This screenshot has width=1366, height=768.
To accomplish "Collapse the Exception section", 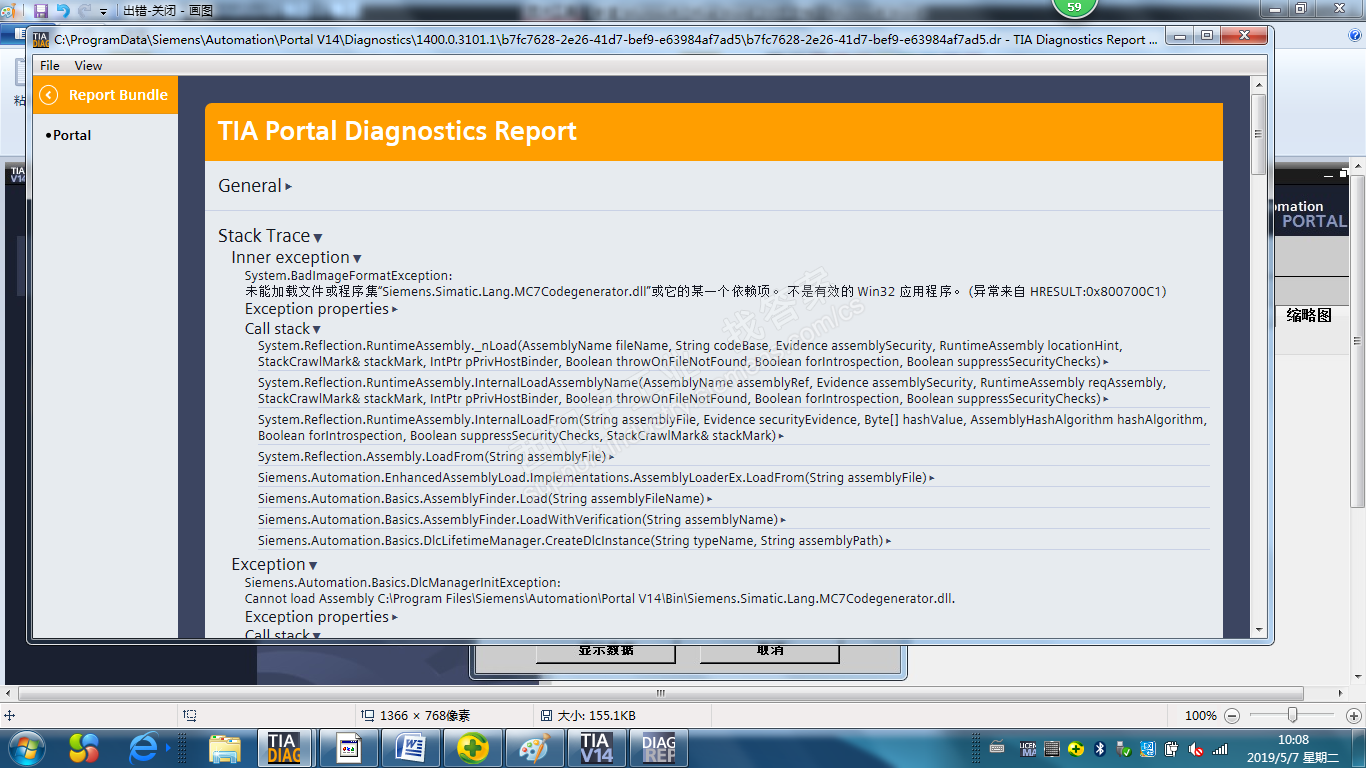I will [x=313, y=566].
